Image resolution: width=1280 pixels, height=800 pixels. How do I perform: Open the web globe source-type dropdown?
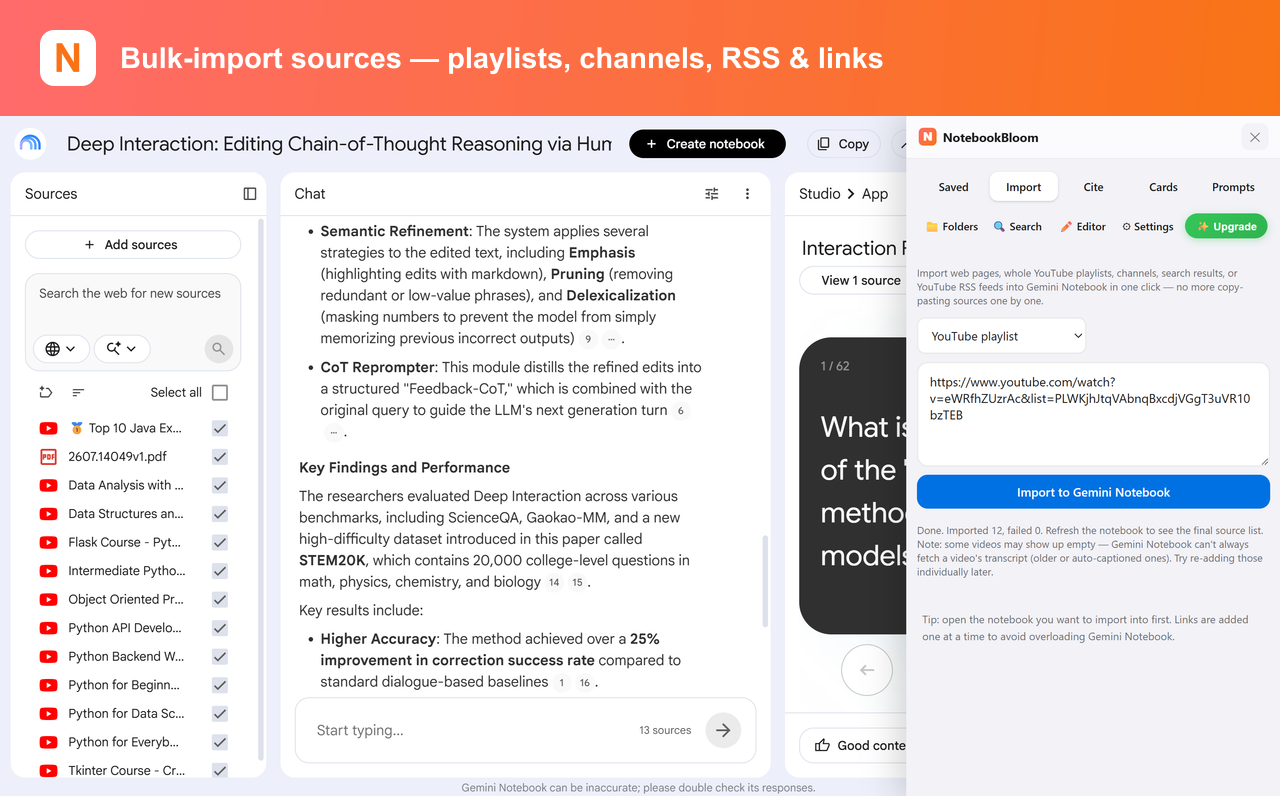coord(61,348)
